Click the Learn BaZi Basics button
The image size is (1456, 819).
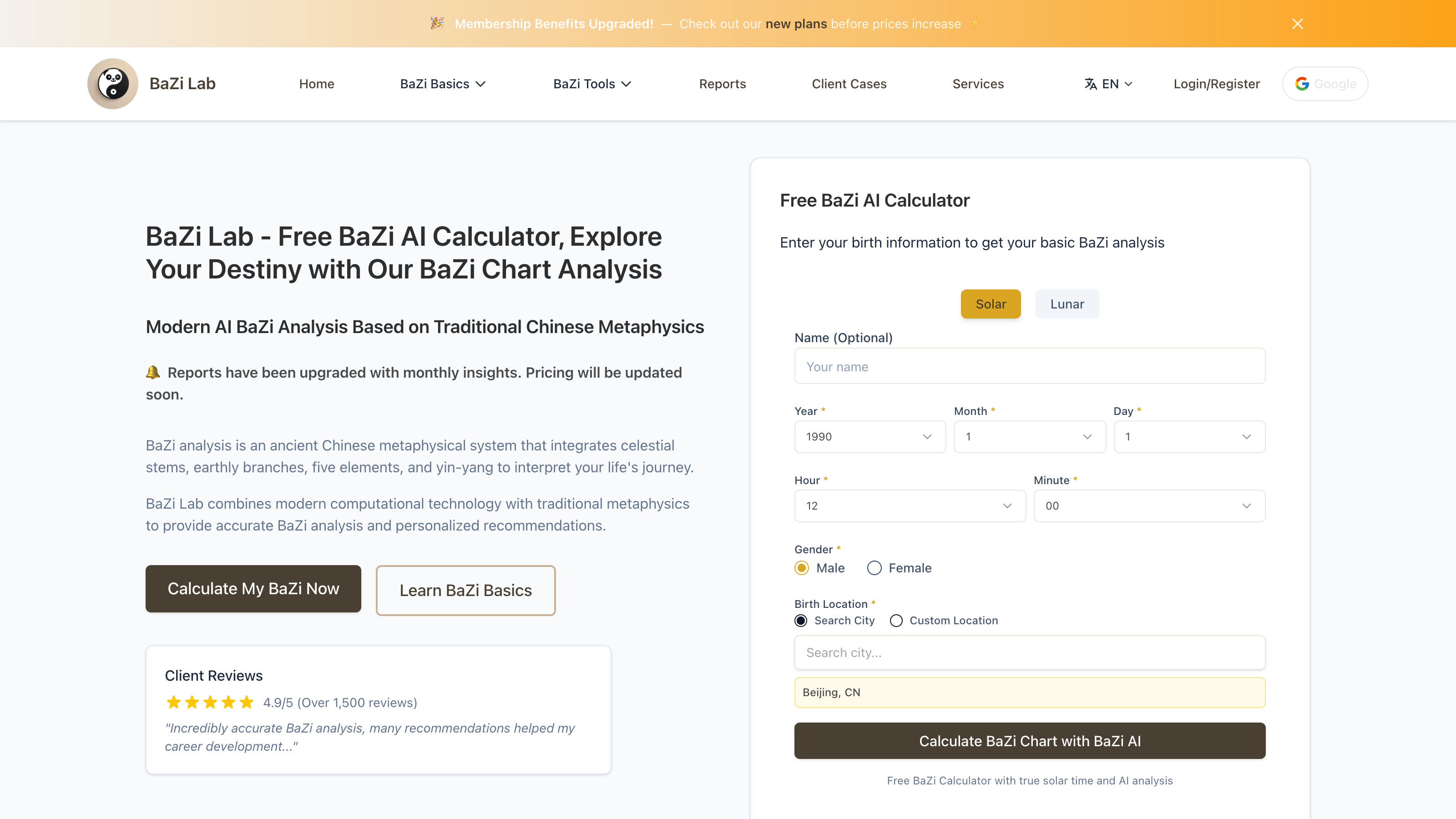(x=466, y=590)
